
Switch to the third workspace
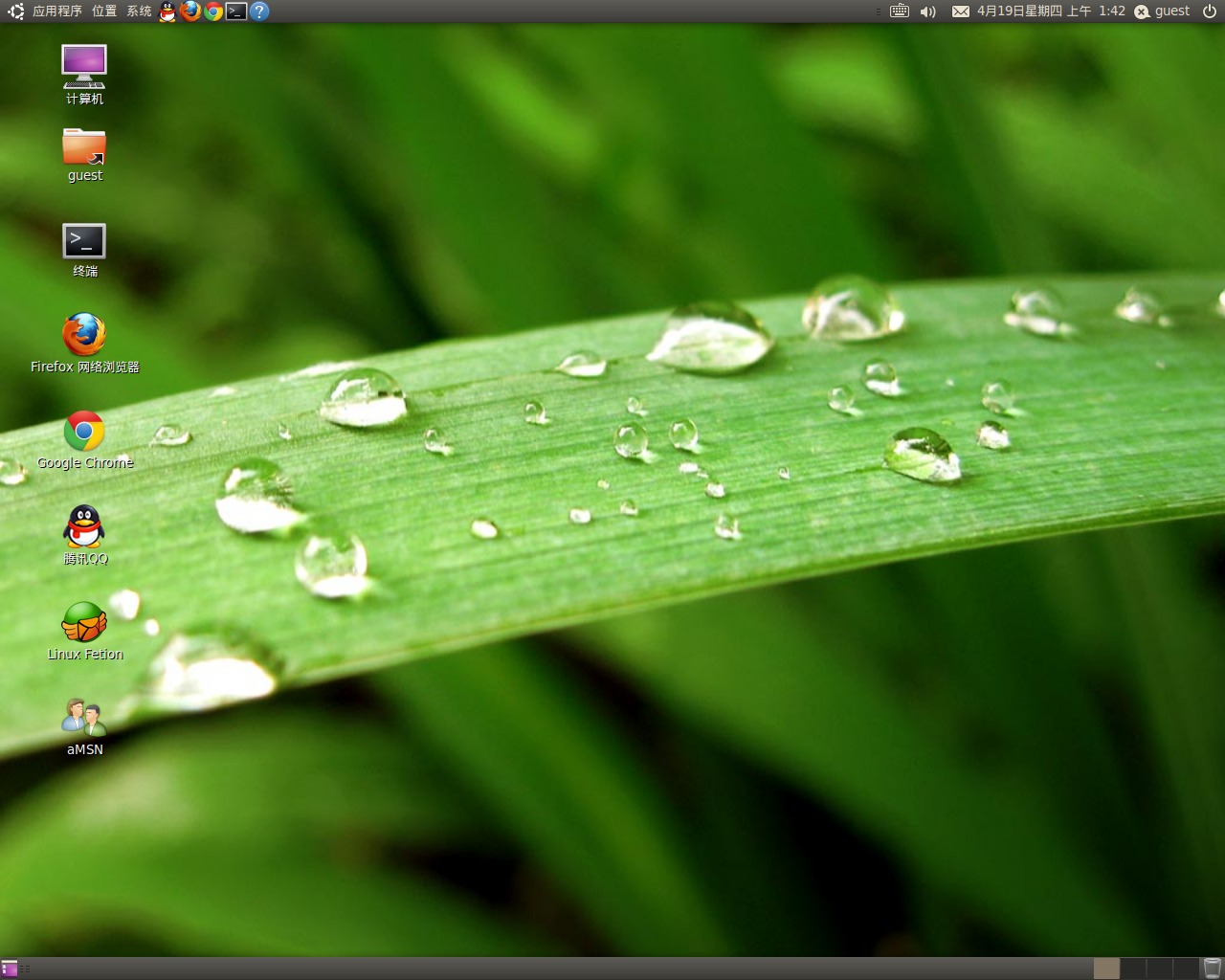[1159, 969]
